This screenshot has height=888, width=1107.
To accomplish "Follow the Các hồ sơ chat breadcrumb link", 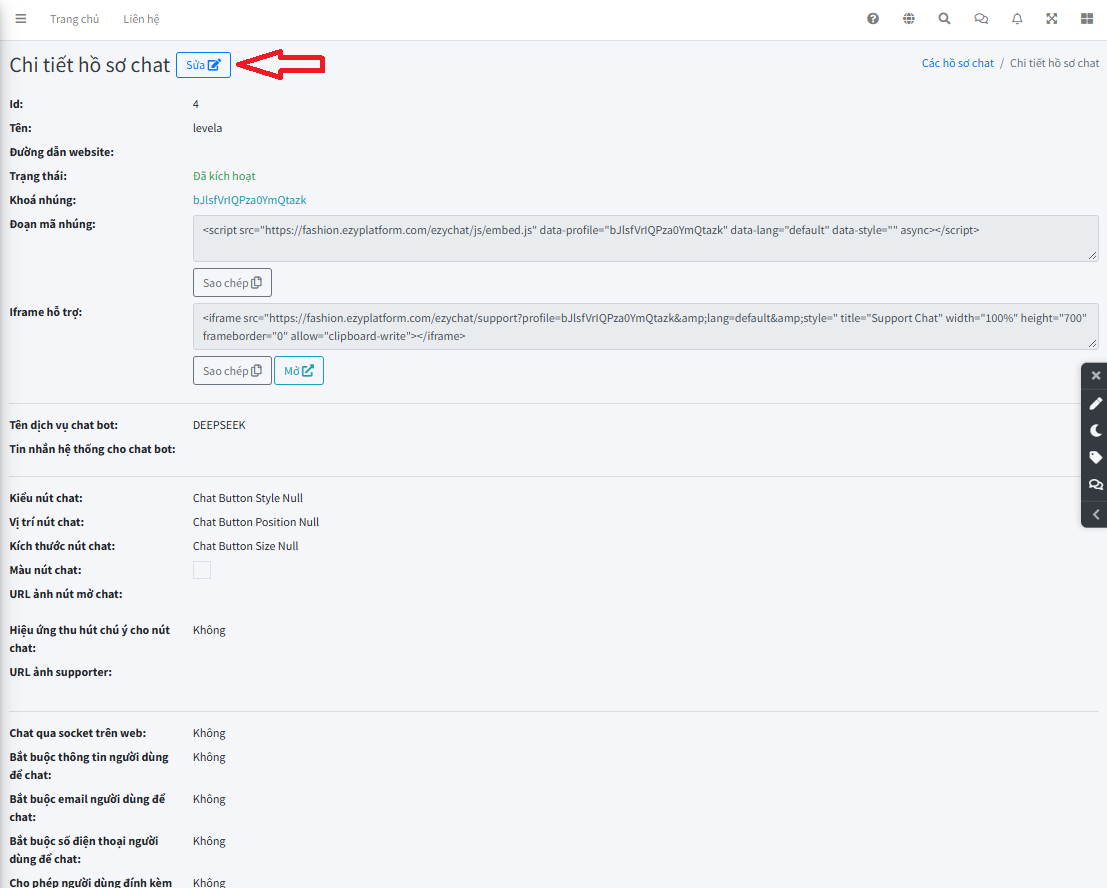I will pyautogui.click(x=957, y=63).
